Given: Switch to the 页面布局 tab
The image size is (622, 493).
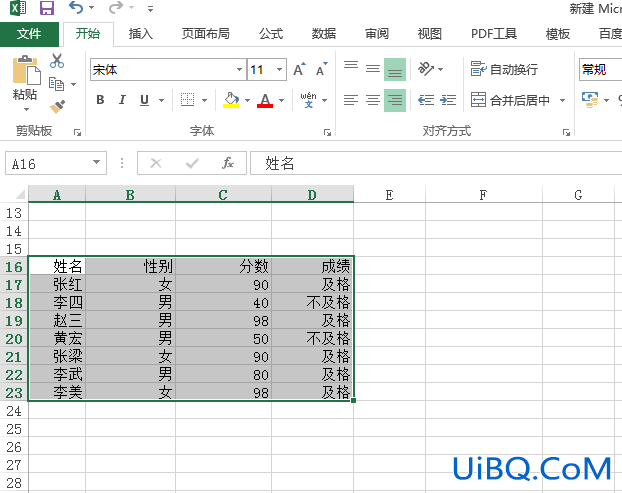Looking at the screenshot, I should click(x=205, y=34).
